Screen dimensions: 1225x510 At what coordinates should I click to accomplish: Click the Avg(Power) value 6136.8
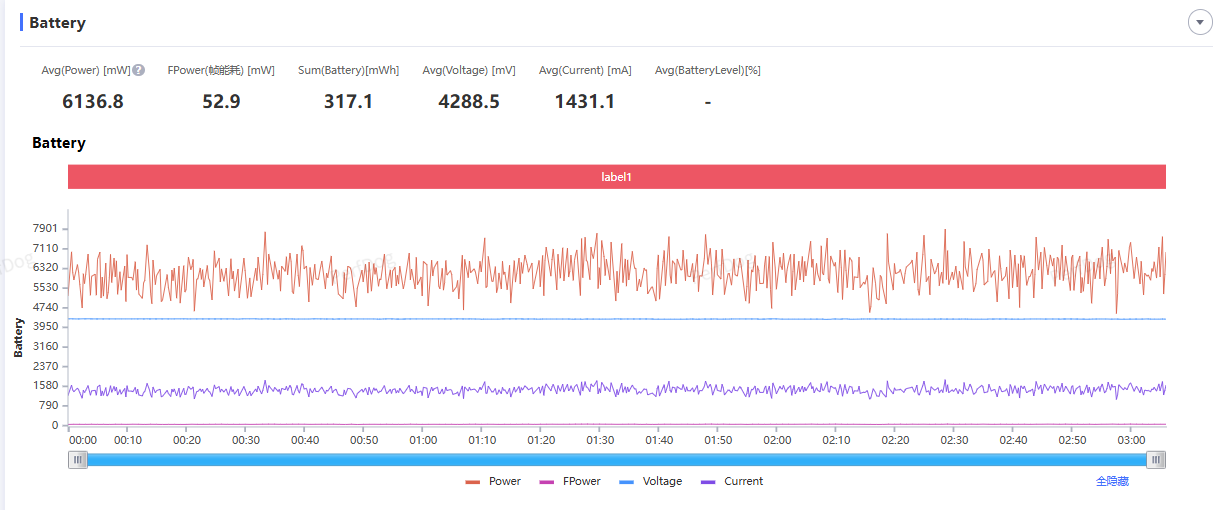93,101
